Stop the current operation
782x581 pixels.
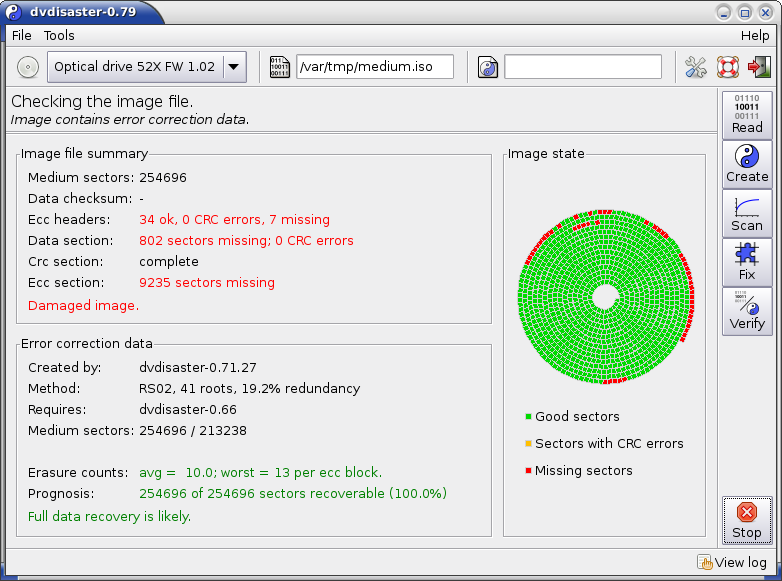[x=747, y=520]
